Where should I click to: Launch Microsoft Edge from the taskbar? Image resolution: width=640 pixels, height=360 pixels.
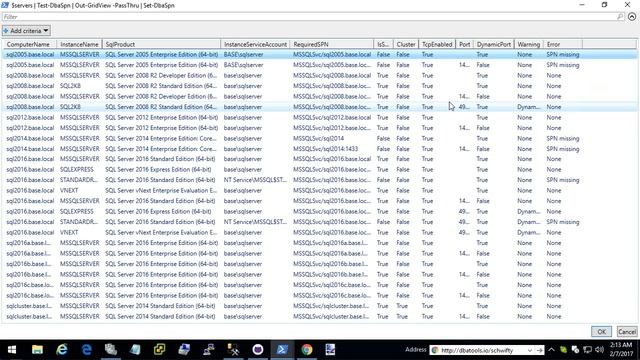coord(86,350)
